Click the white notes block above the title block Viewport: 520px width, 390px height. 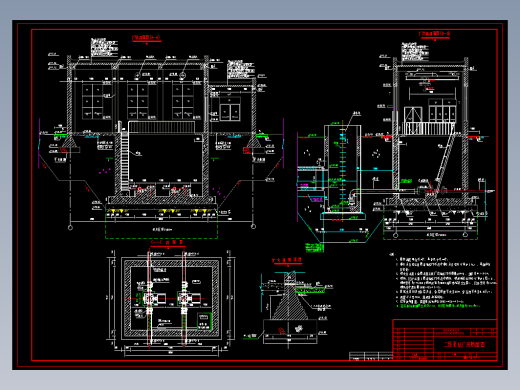tap(443, 281)
